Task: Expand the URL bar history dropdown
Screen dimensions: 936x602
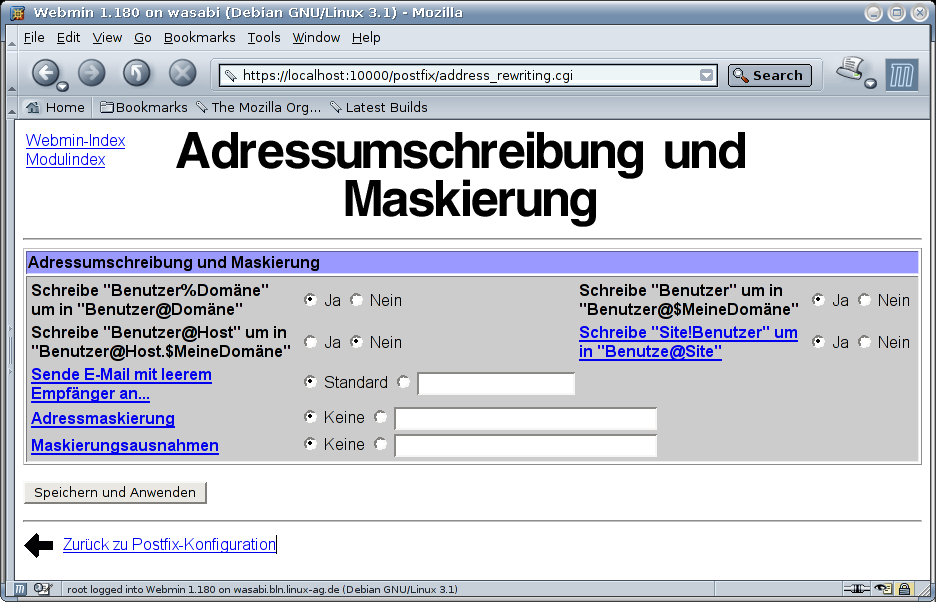Action: (x=706, y=75)
